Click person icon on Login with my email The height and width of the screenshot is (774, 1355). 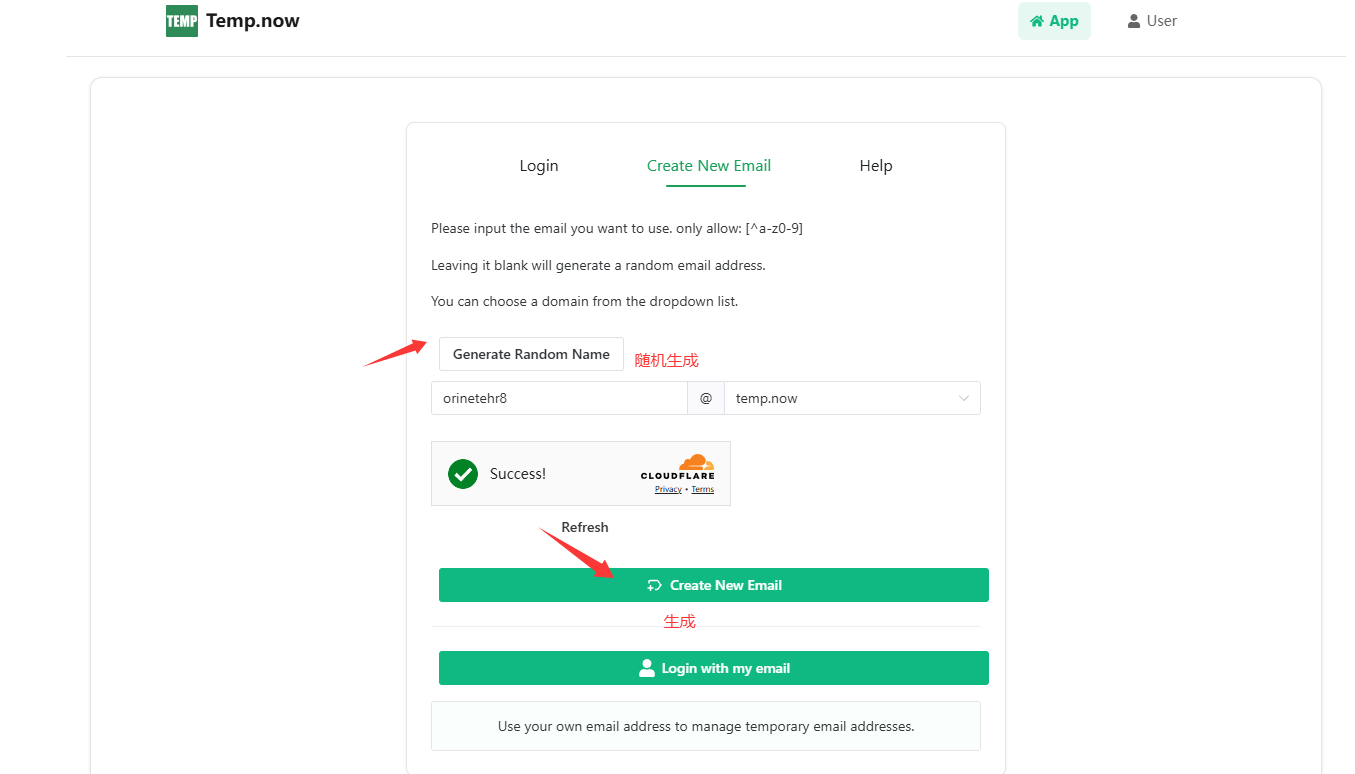tap(647, 668)
